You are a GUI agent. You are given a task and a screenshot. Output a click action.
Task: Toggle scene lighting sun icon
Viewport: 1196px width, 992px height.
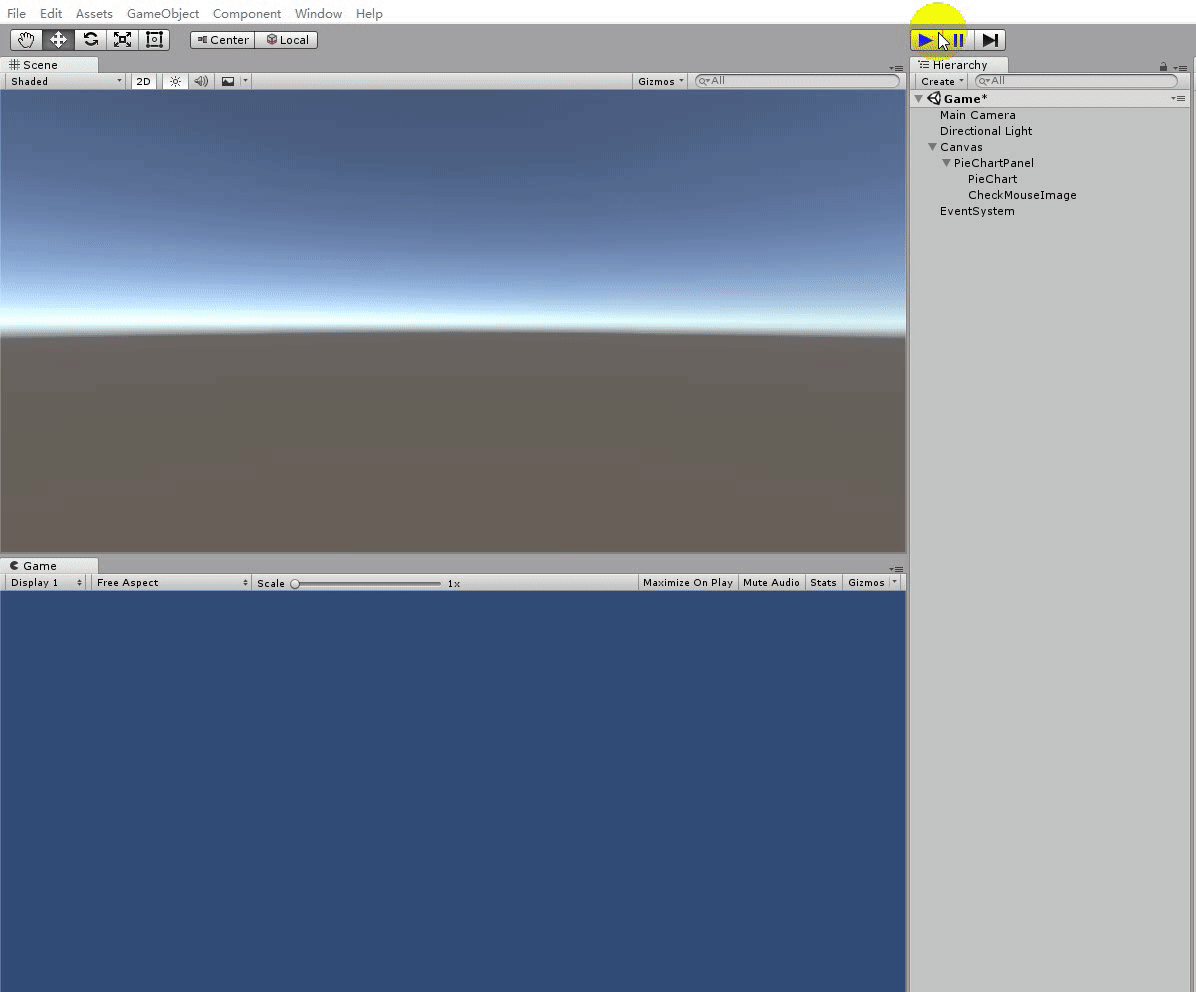point(175,82)
